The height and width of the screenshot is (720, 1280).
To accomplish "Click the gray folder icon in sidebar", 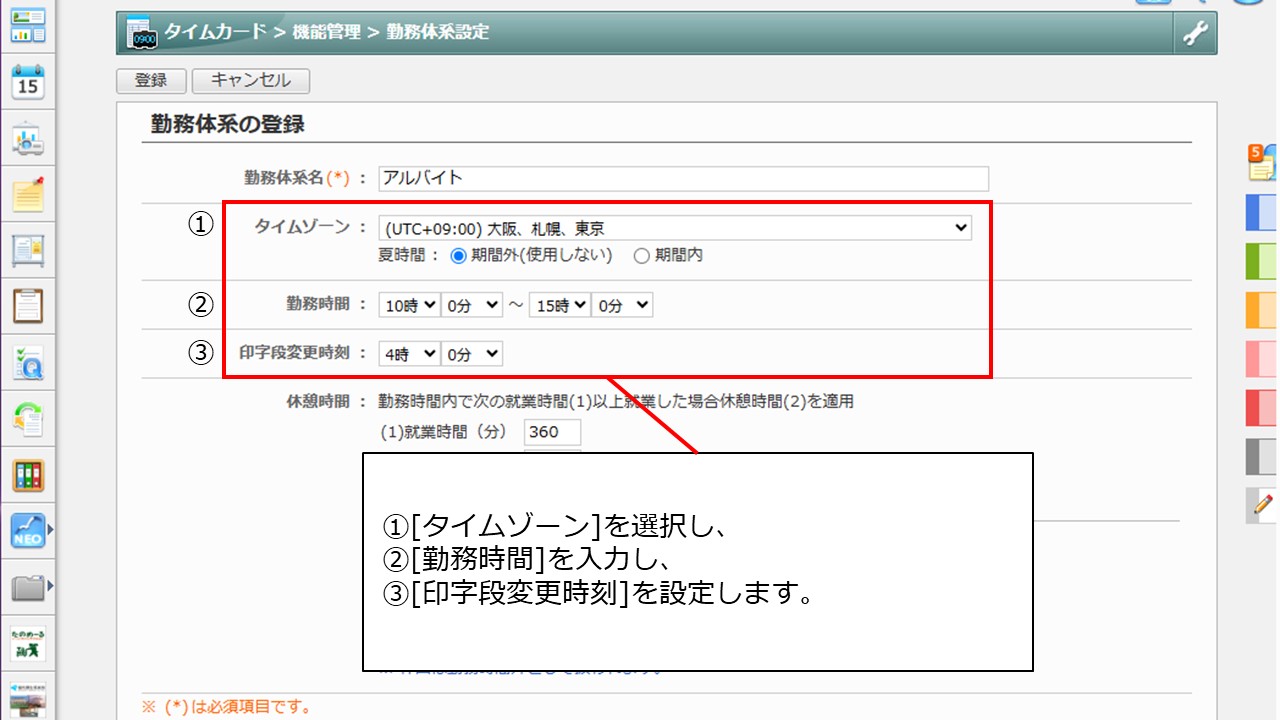I will click(x=28, y=586).
